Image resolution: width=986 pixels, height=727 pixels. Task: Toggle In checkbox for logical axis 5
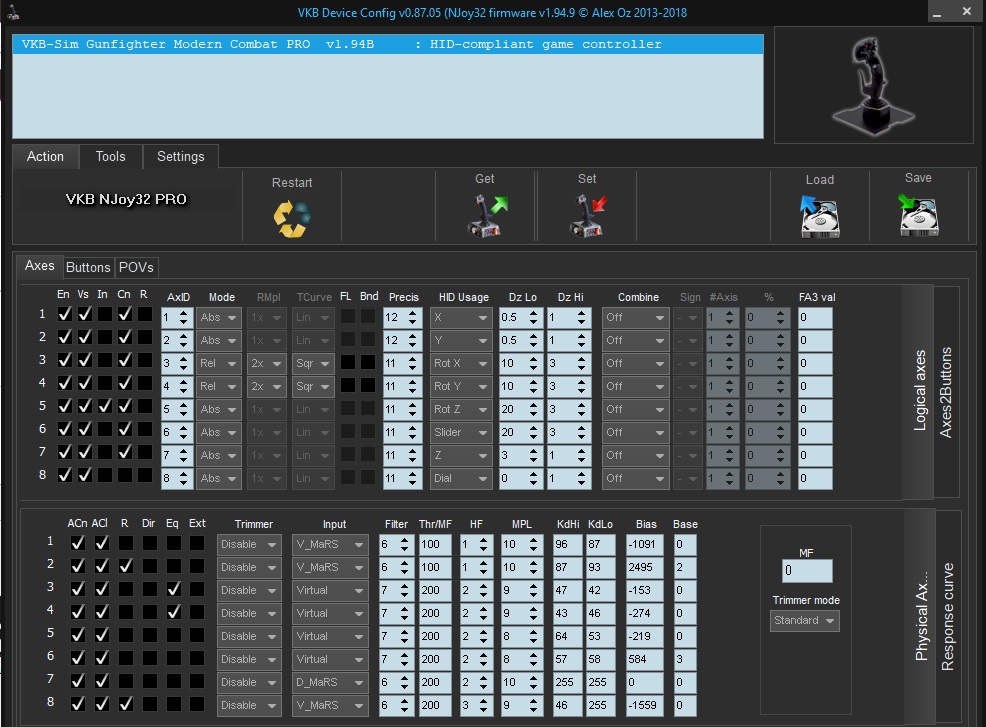tap(104, 406)
